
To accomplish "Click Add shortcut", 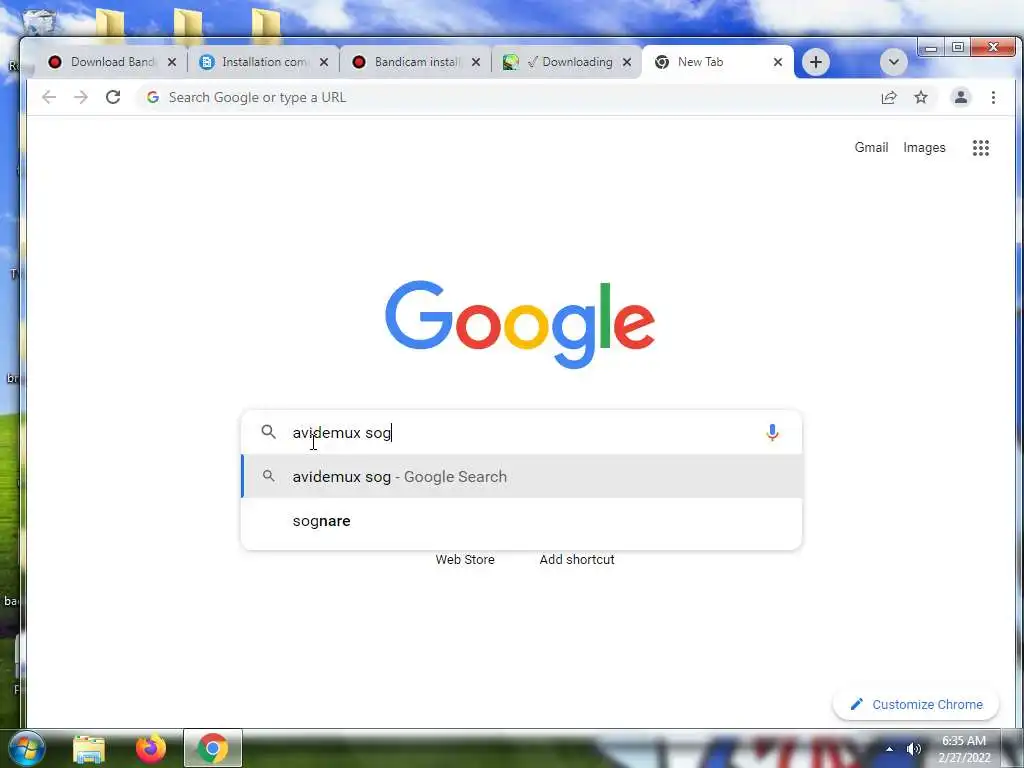I will click(x=577, y=560).
